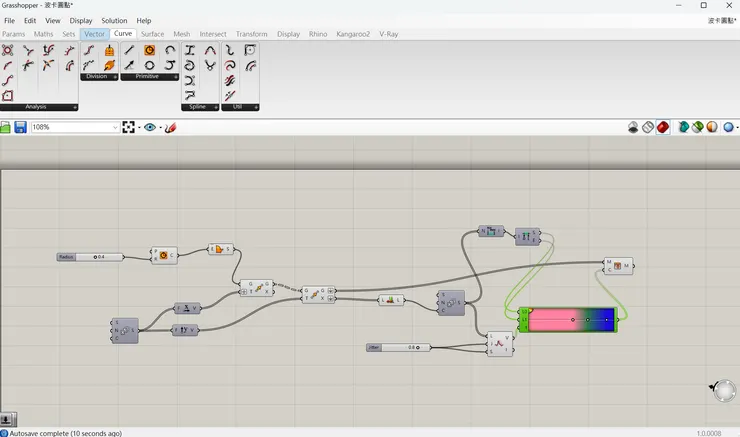Screen dimensions: 740x437
Task: Click the compass navigation widget on canvas
Action: point(724,390)
